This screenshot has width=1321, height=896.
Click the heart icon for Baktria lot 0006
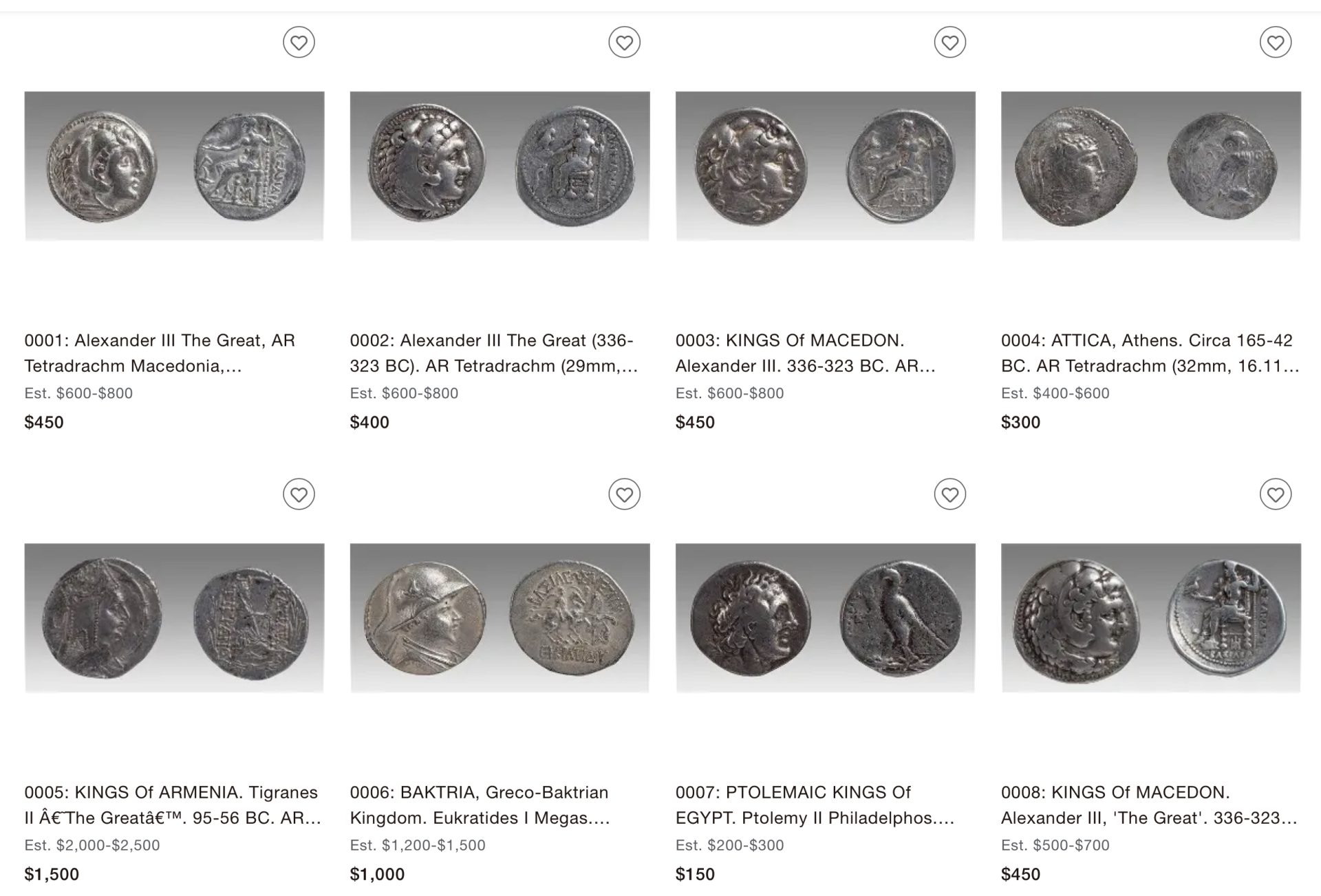coord(624,494)
